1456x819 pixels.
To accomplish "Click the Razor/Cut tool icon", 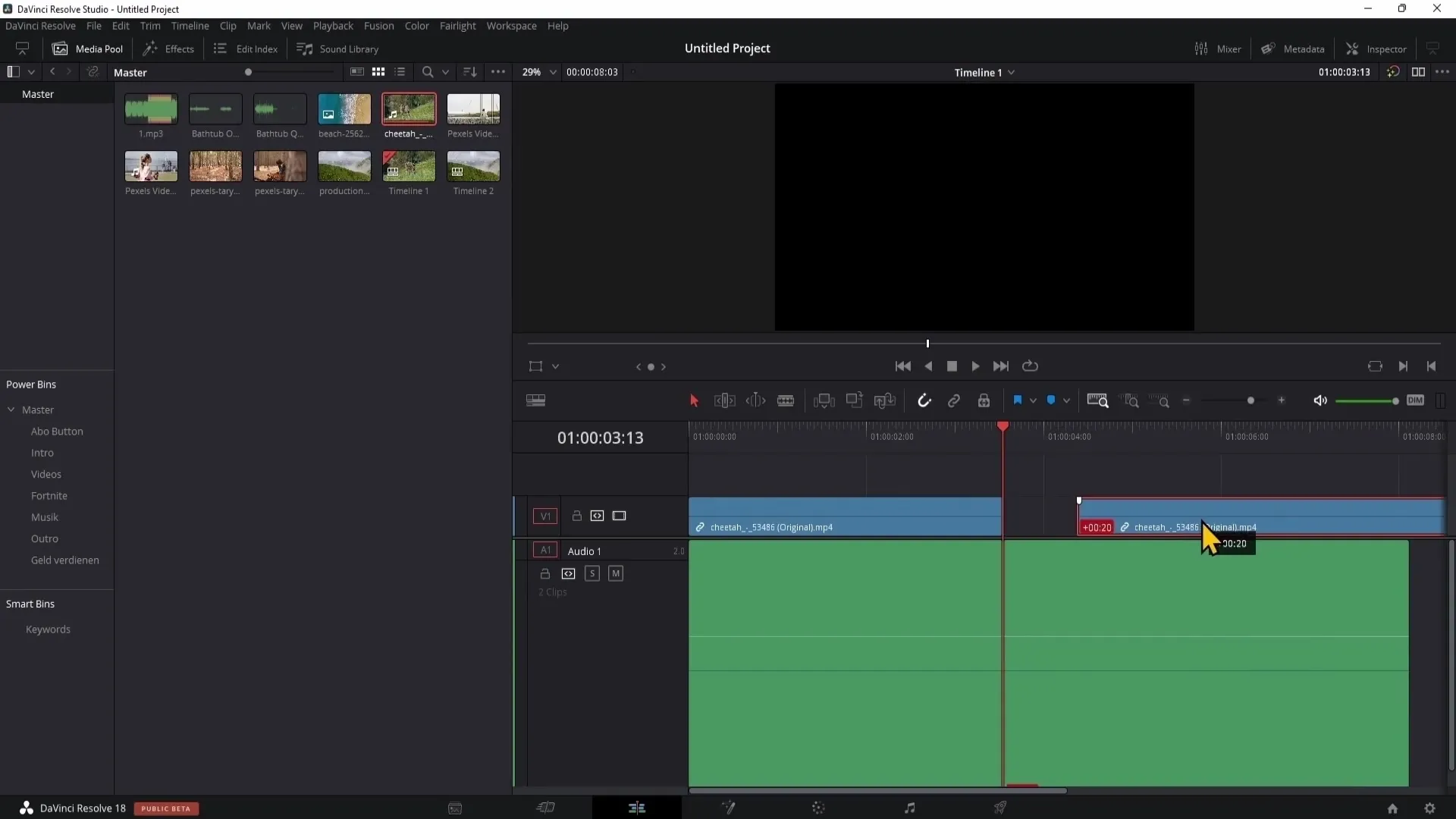I will (x=786, y=400).
